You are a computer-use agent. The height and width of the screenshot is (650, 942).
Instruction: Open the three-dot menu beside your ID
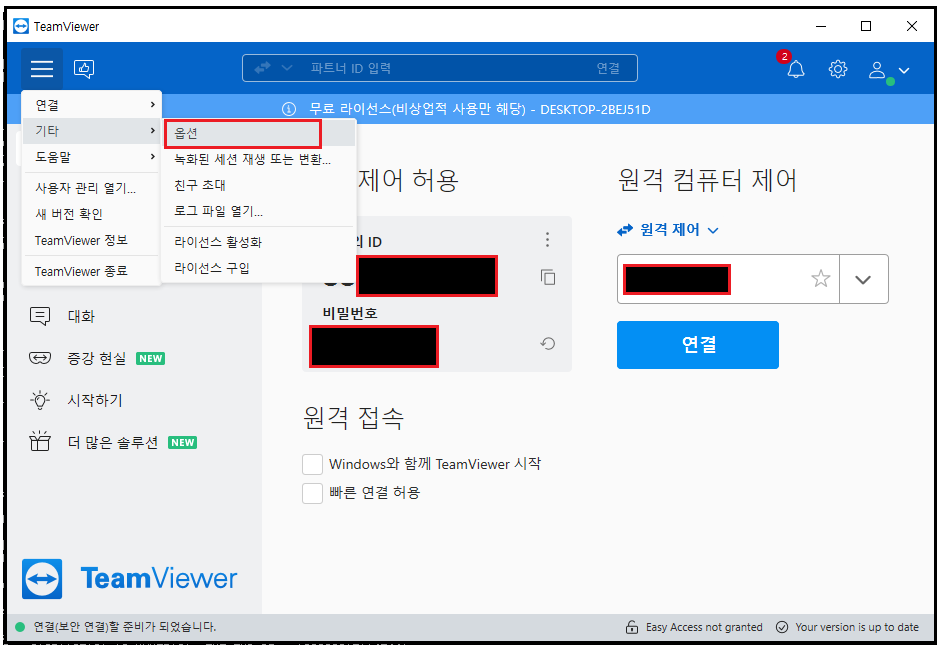coord(547,240)
